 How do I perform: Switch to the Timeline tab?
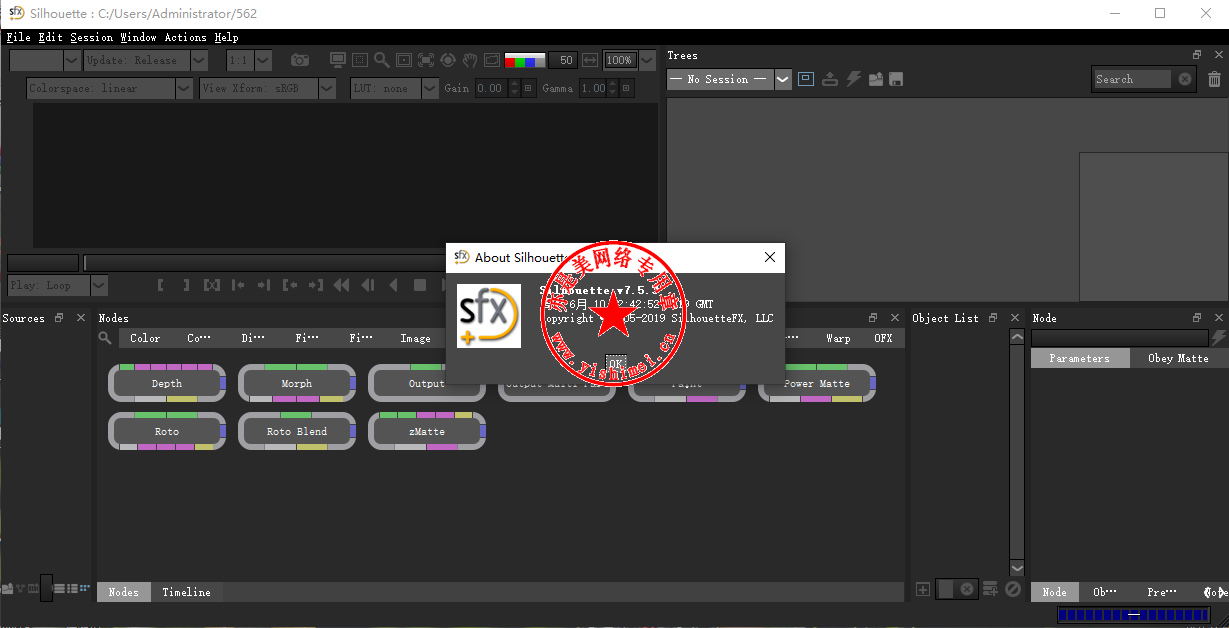pyautogui.click(x=187, y=592)
